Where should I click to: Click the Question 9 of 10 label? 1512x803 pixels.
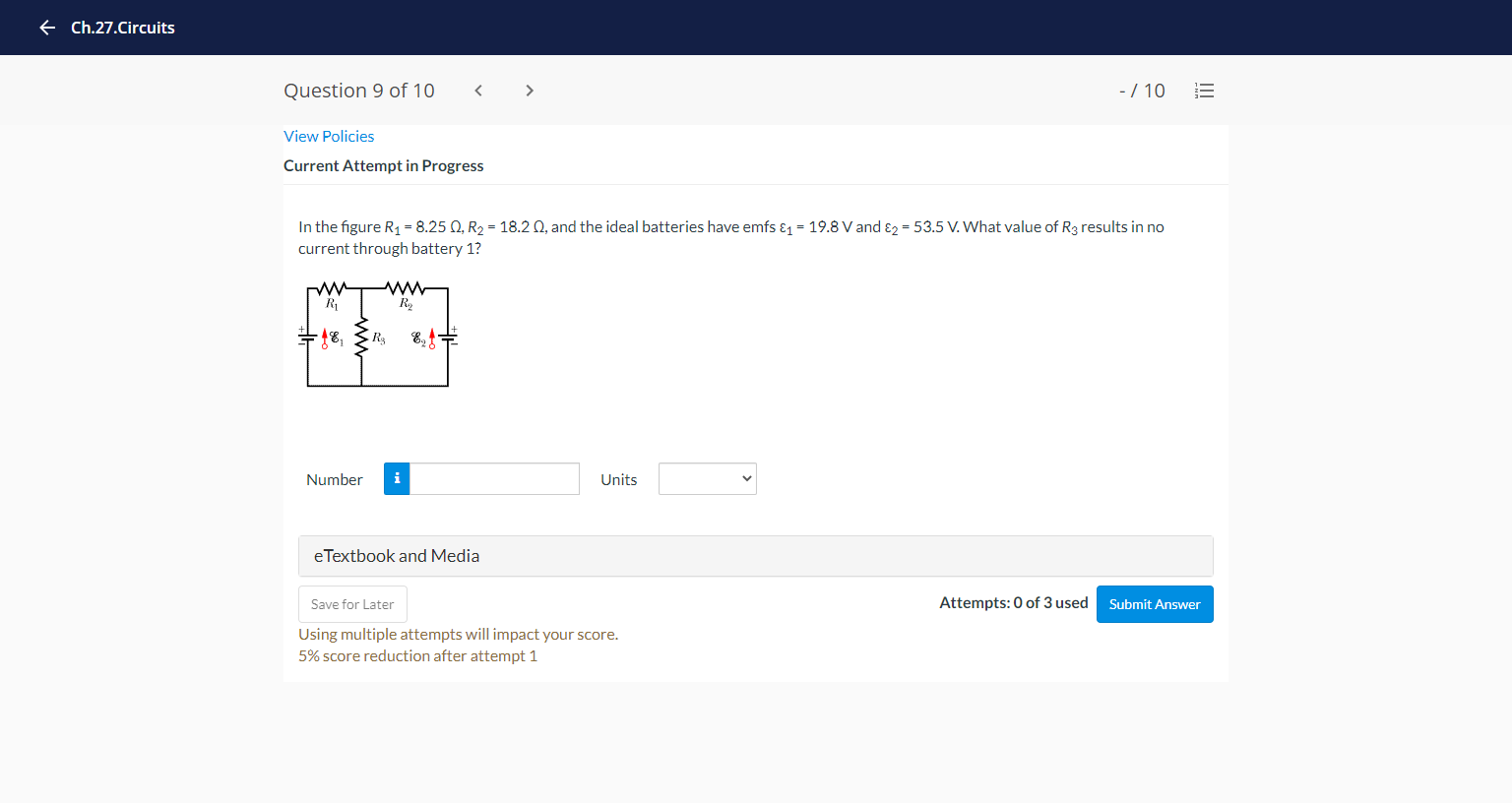pos(359,90)
